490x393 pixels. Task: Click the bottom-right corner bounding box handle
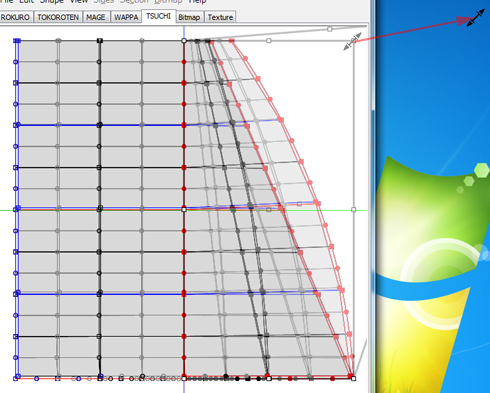[354, 378]
